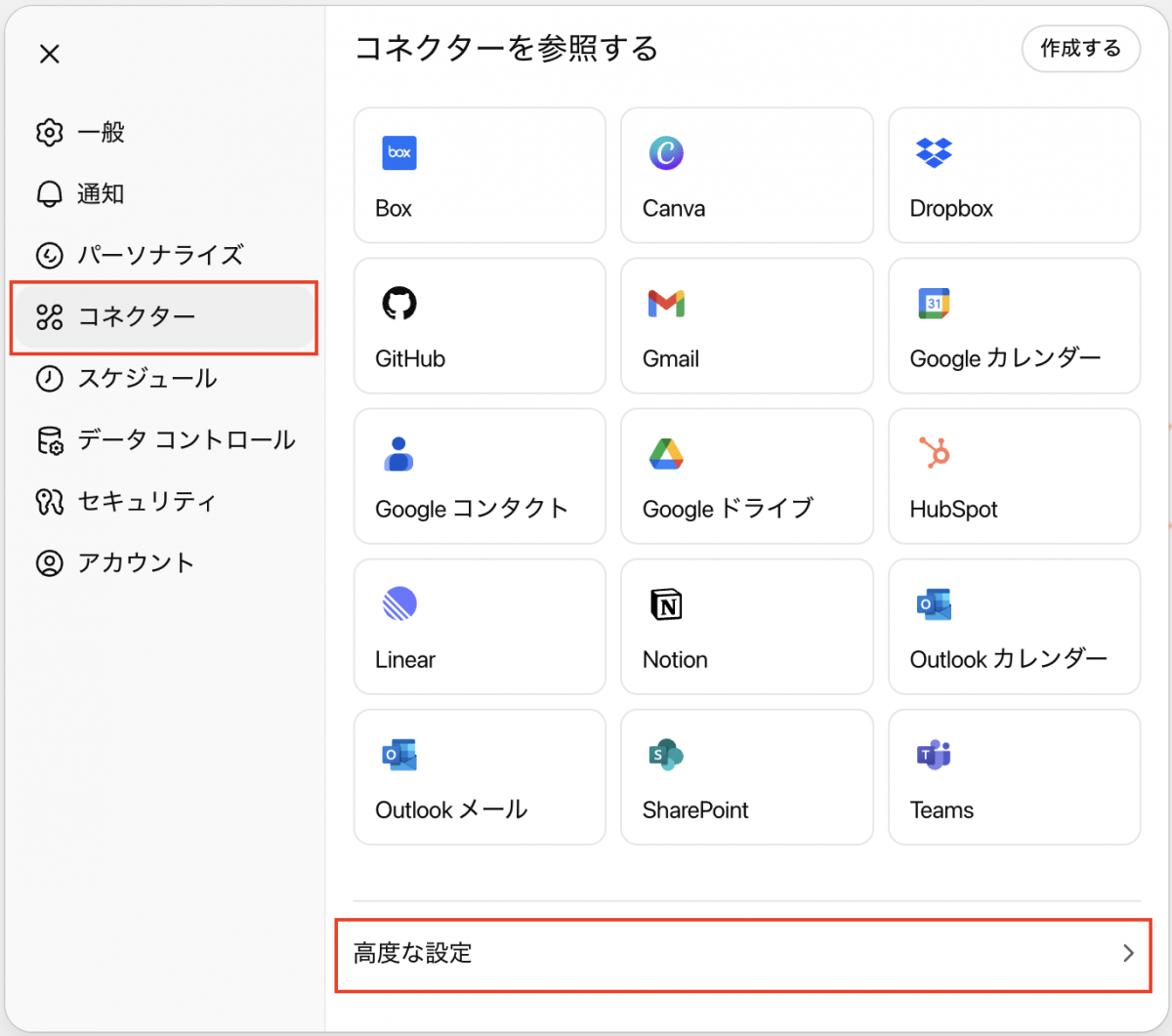Choose the Outlook メール name label
Viewport: 1172px width, 1036px height.
pyautogui.click(x=451, y=810)
